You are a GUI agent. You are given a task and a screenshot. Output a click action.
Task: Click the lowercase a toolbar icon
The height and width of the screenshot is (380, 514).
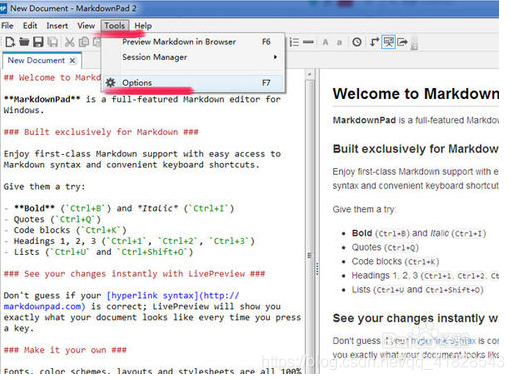[339, 43]
